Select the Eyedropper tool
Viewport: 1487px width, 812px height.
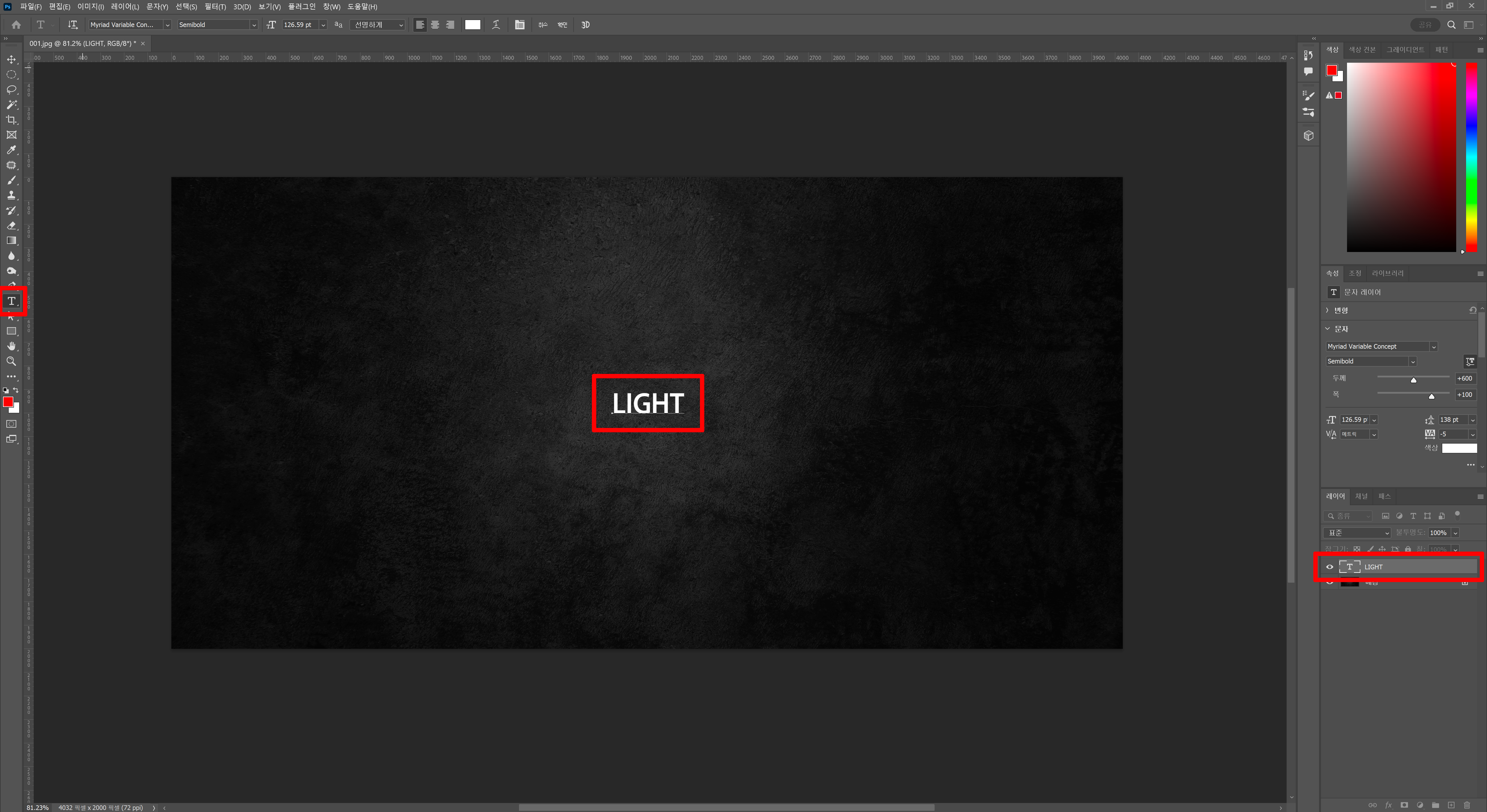(x=12, y=150)
